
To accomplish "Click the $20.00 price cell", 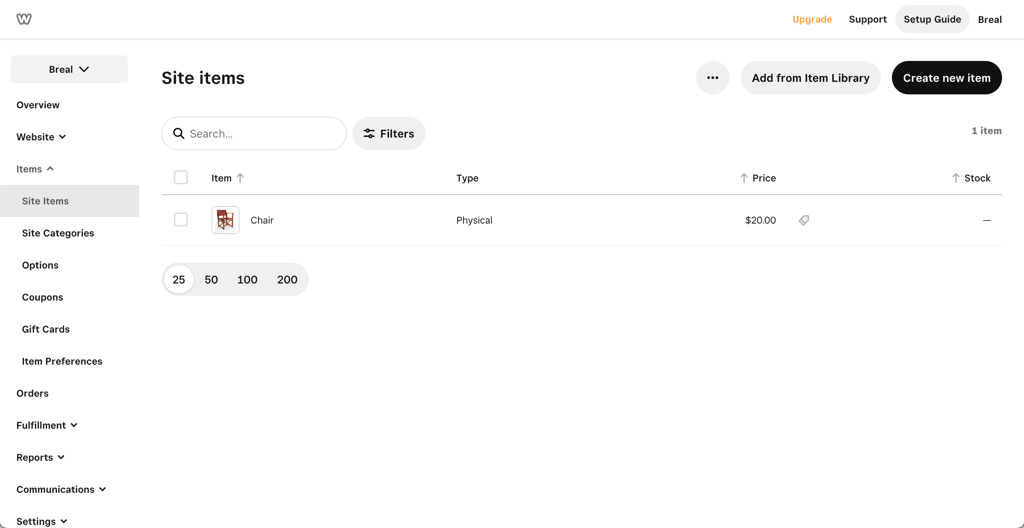I will click(x=761, y=220).
